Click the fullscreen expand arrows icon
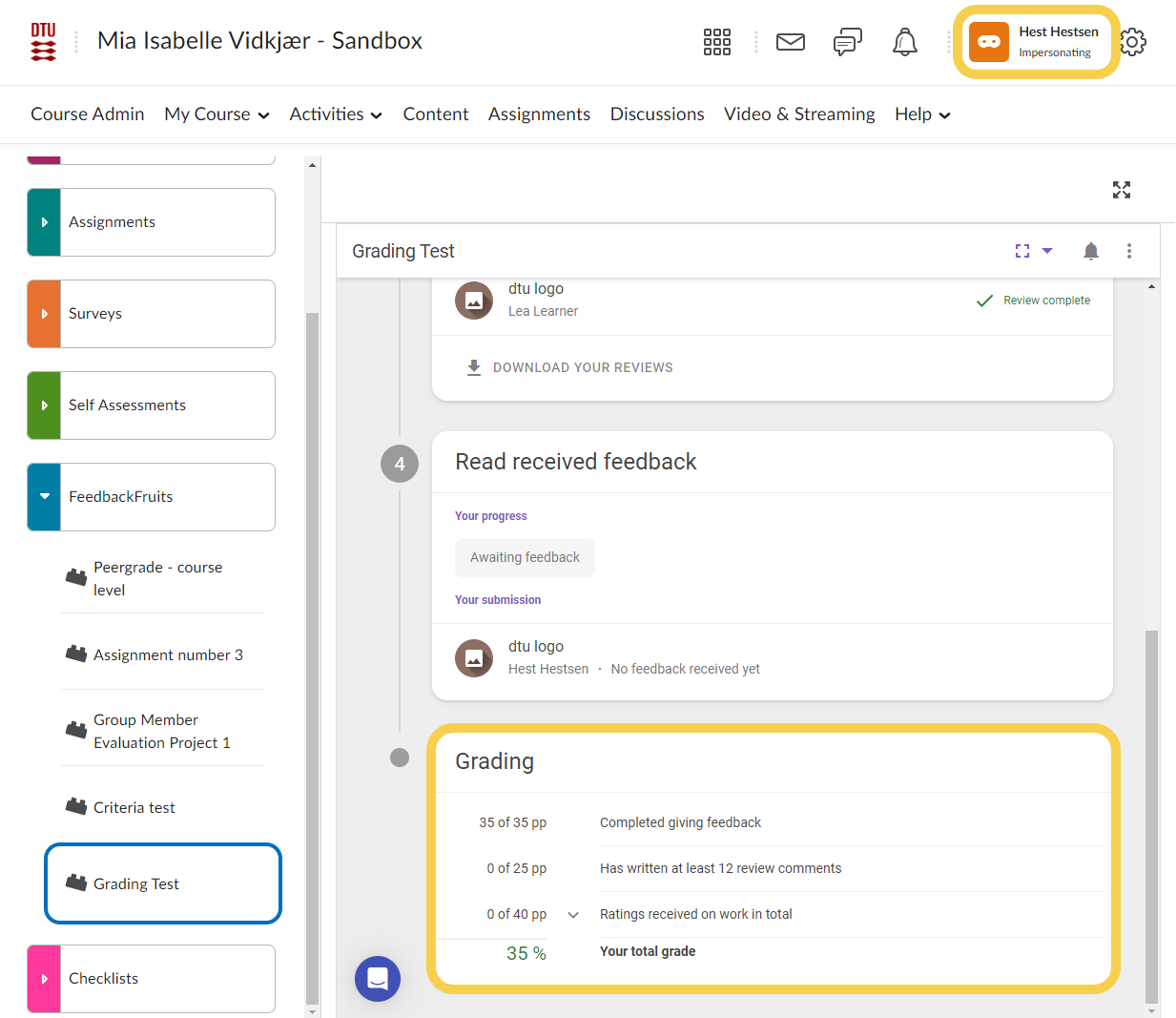The width and height of the screenshot is (1176, 1018). pos(1122,190)
